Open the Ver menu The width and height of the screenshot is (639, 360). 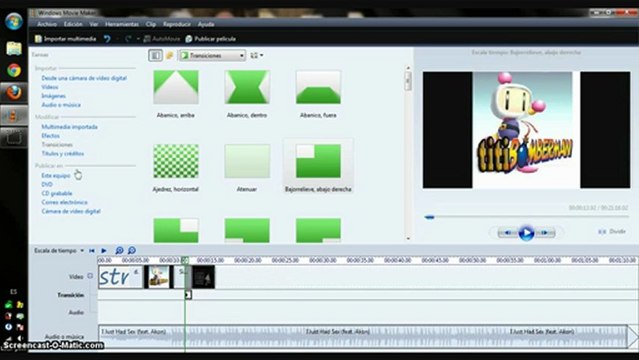coord(94,24)
